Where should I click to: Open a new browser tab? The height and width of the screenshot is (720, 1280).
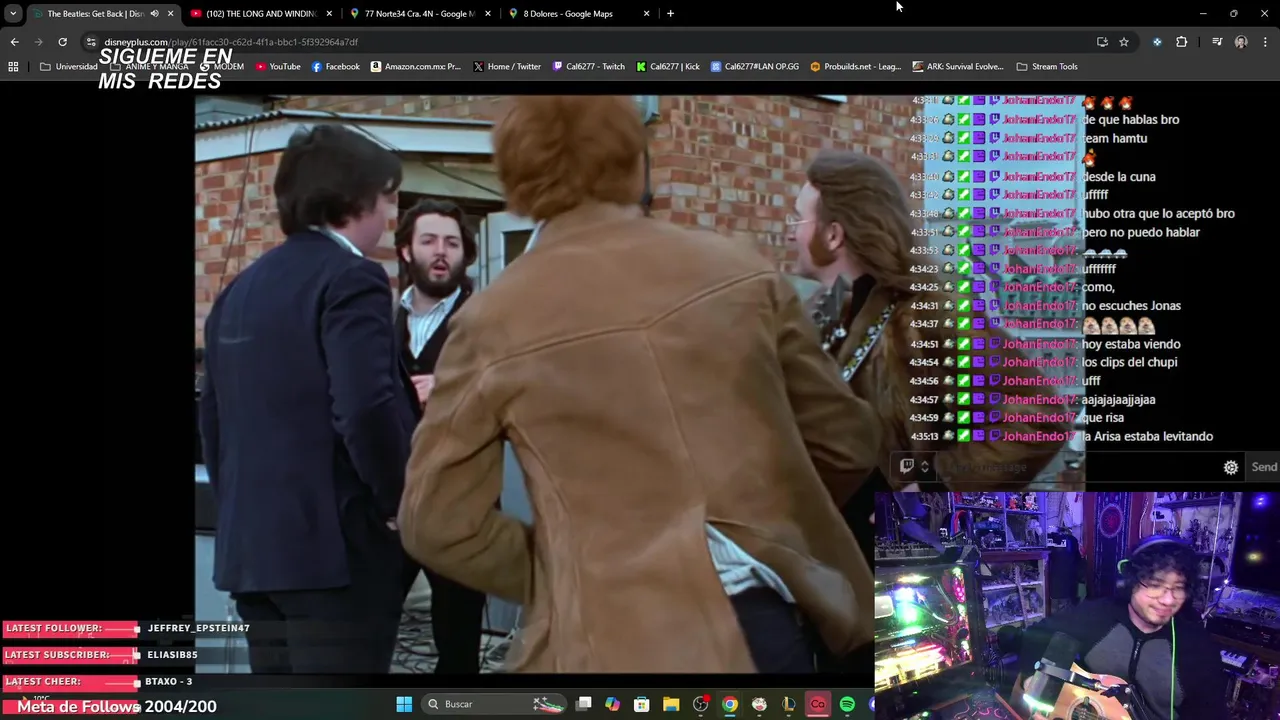(x=670, y=13)
